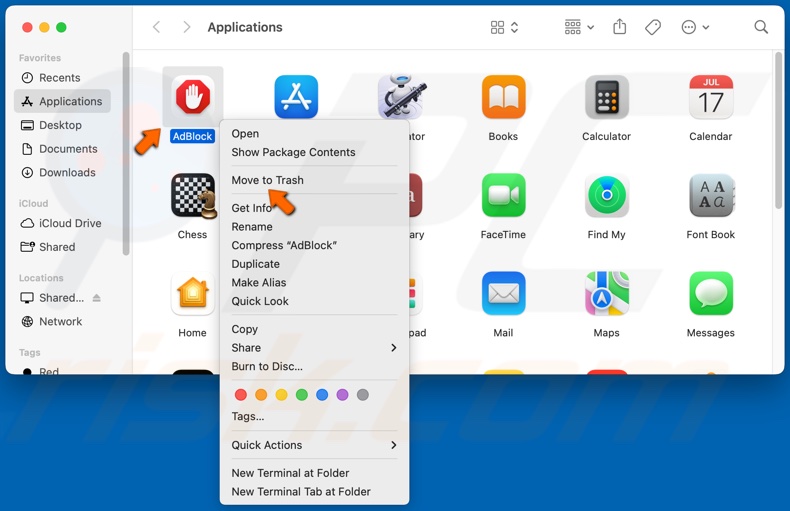Viewport: 790px width, 511px height.
Task: Apply the red color tag
Action: coord(240,395)
